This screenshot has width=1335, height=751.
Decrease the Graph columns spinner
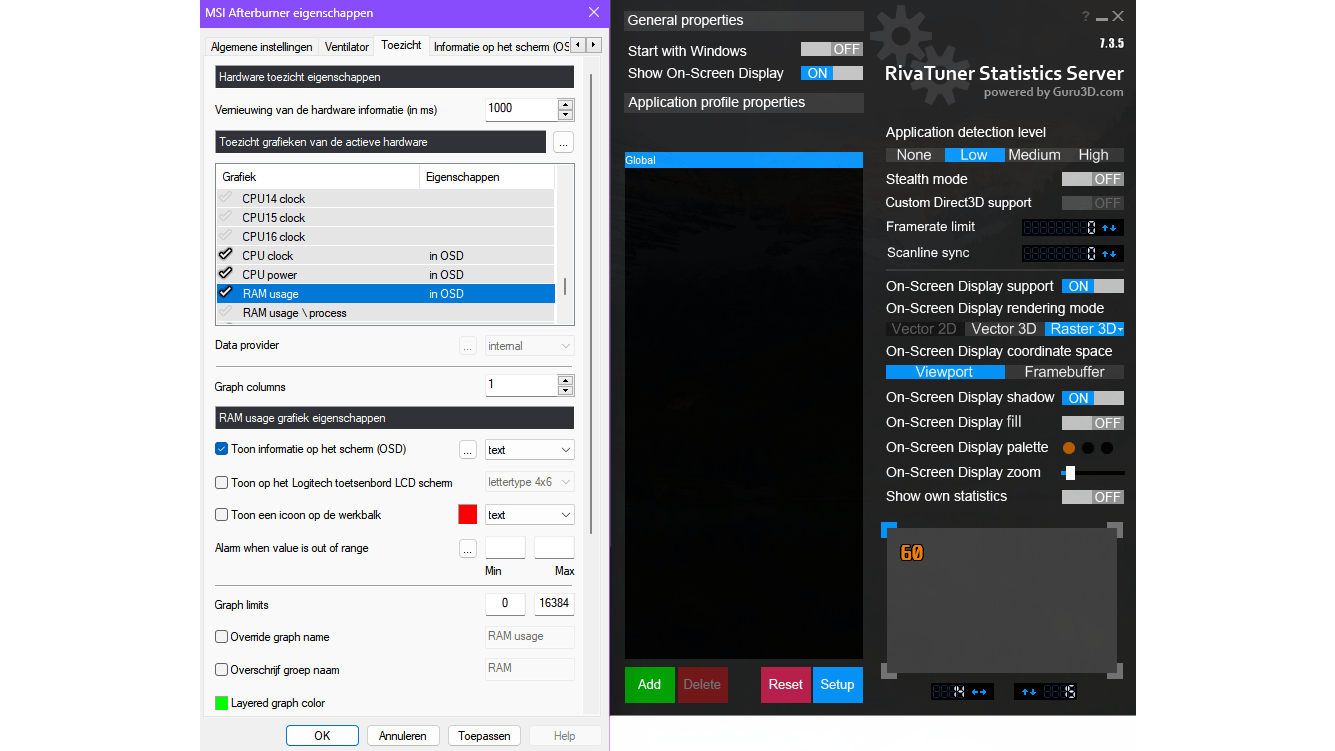tap(566, 390)
